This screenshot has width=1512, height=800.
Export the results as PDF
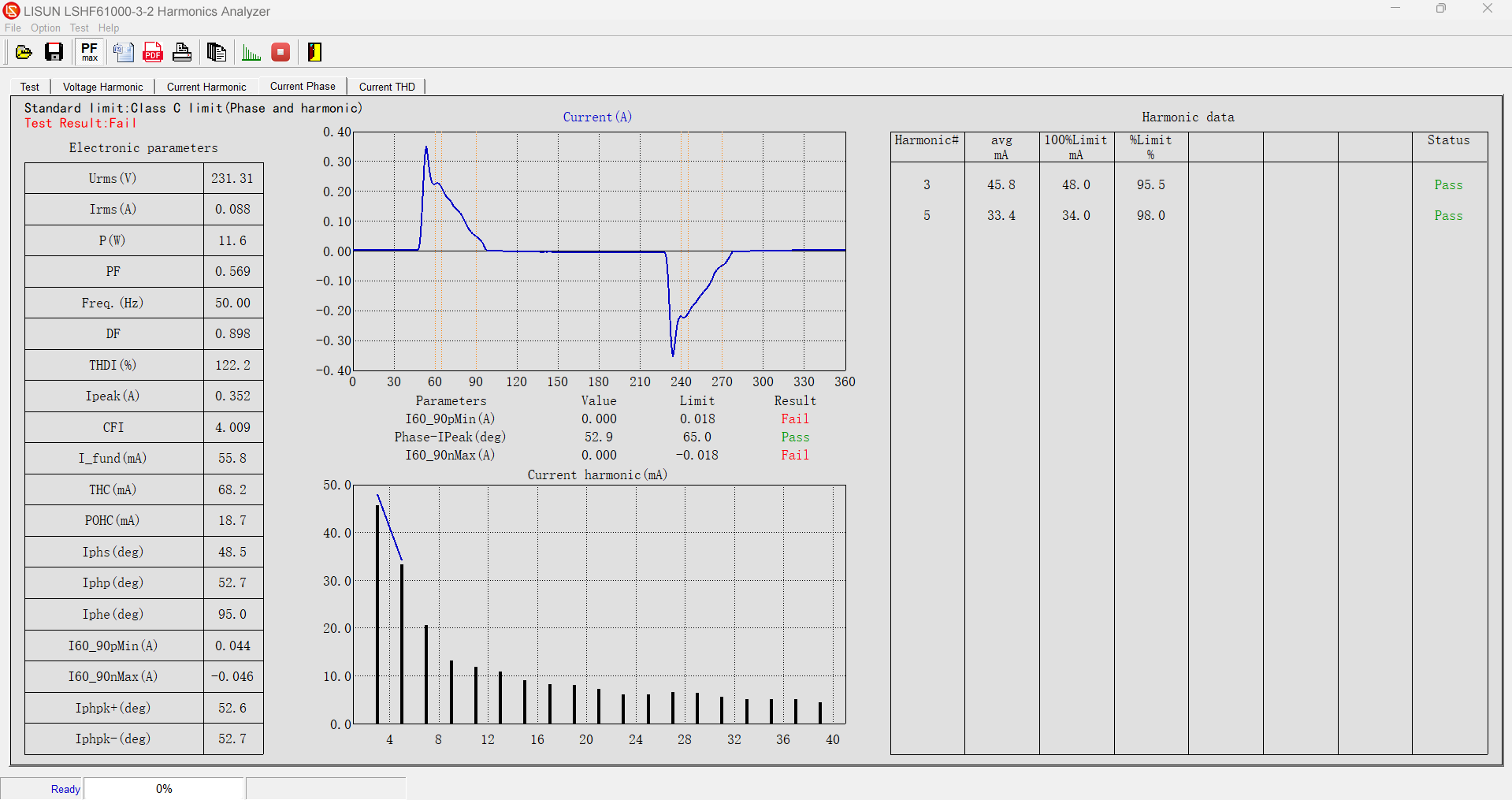152,52
